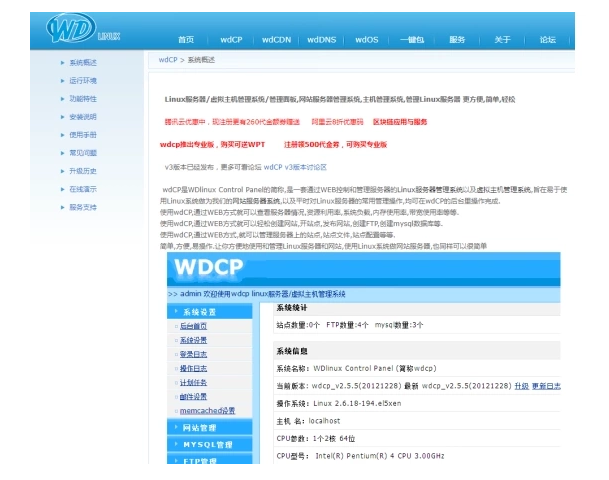
Task: Open 在线演示 in the left sidebar
Action: 83,189
